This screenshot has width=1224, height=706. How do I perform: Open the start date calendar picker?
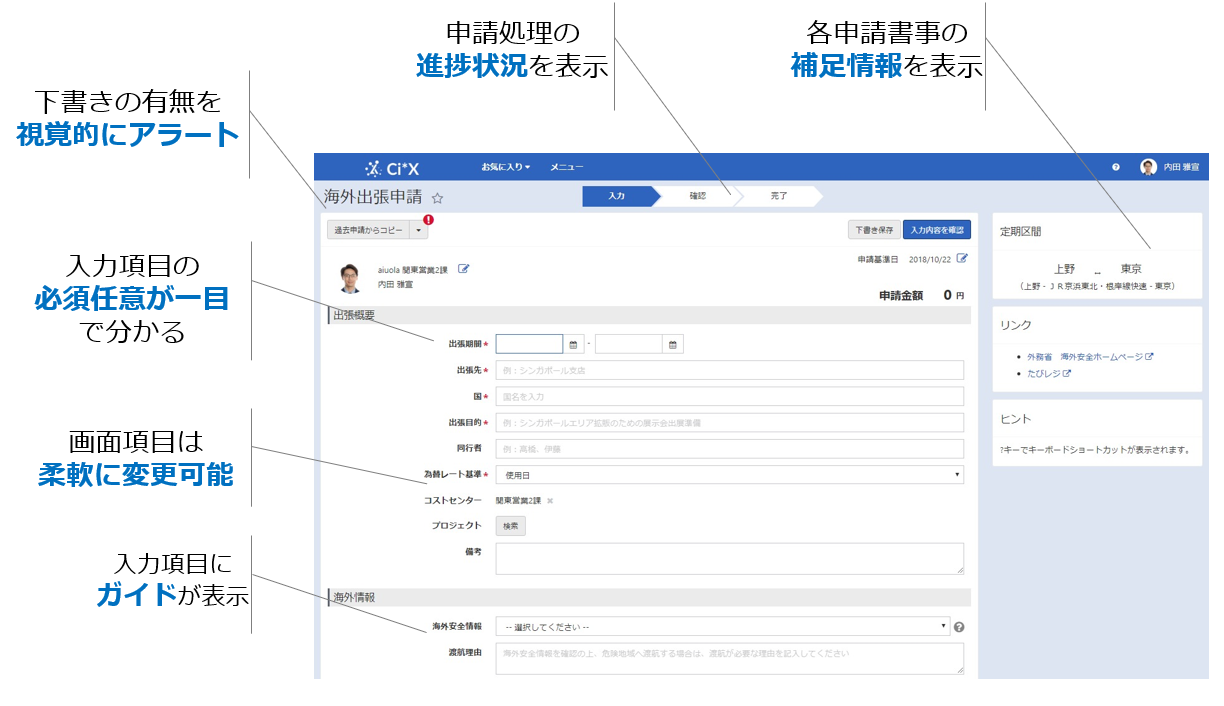[x=574, y=345]
